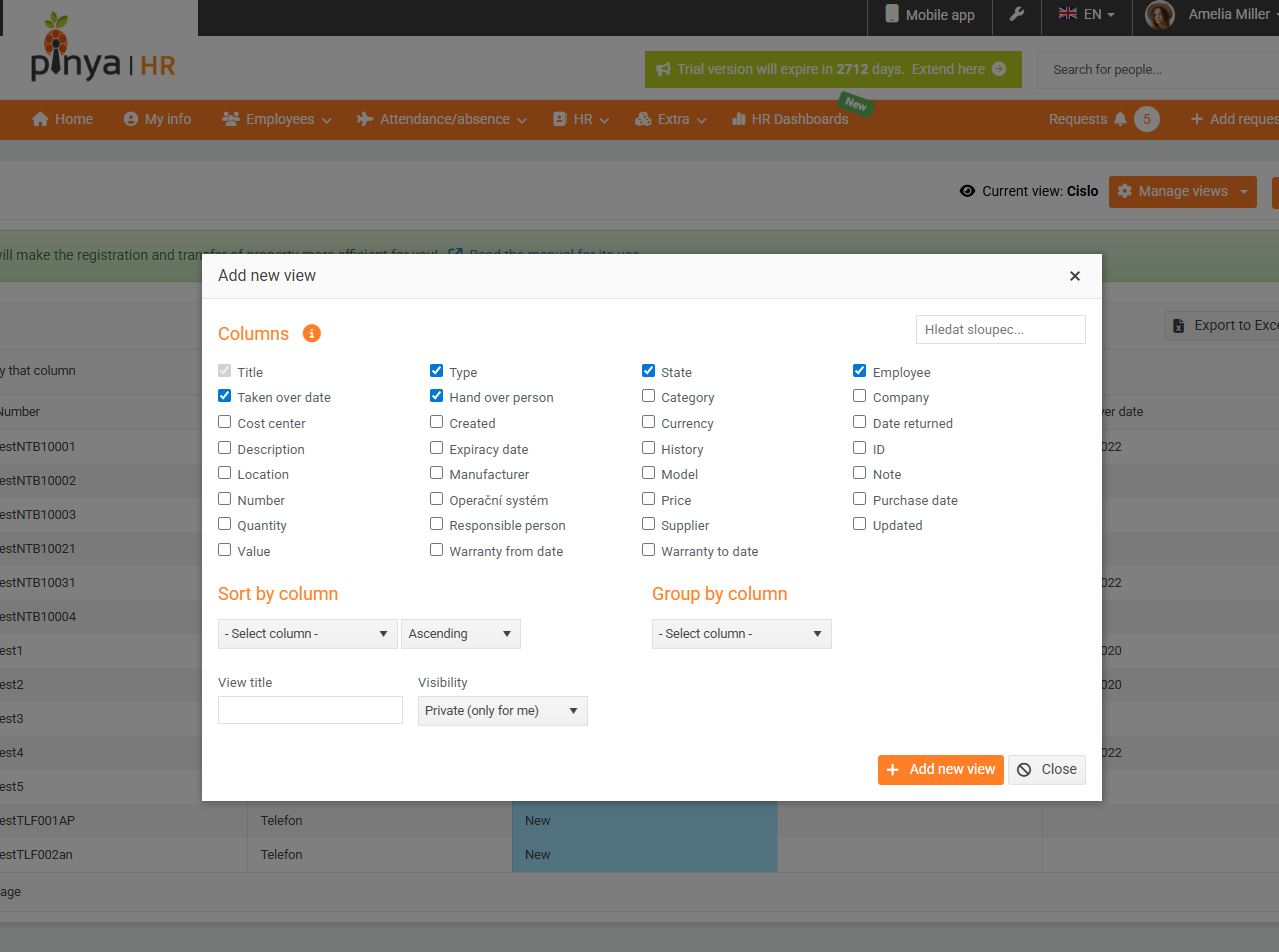Expand the Attendance/absence menu
This screenshot has width=1279, height=952.
tap(441, 119)
